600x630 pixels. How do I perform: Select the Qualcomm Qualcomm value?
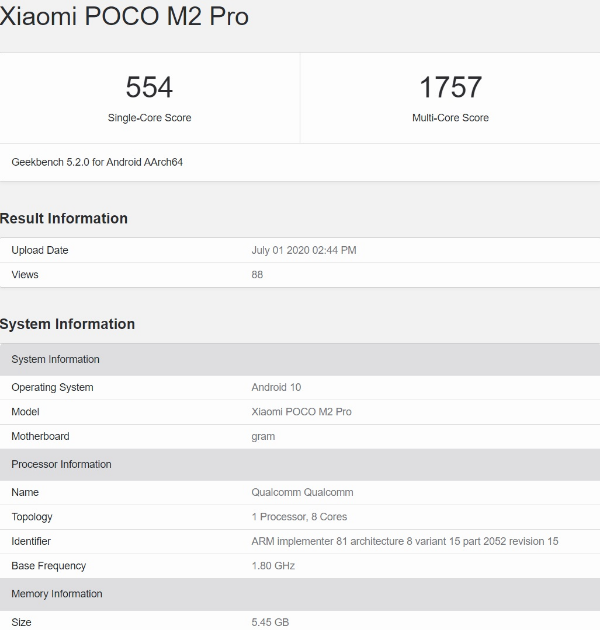coord(302,493)
